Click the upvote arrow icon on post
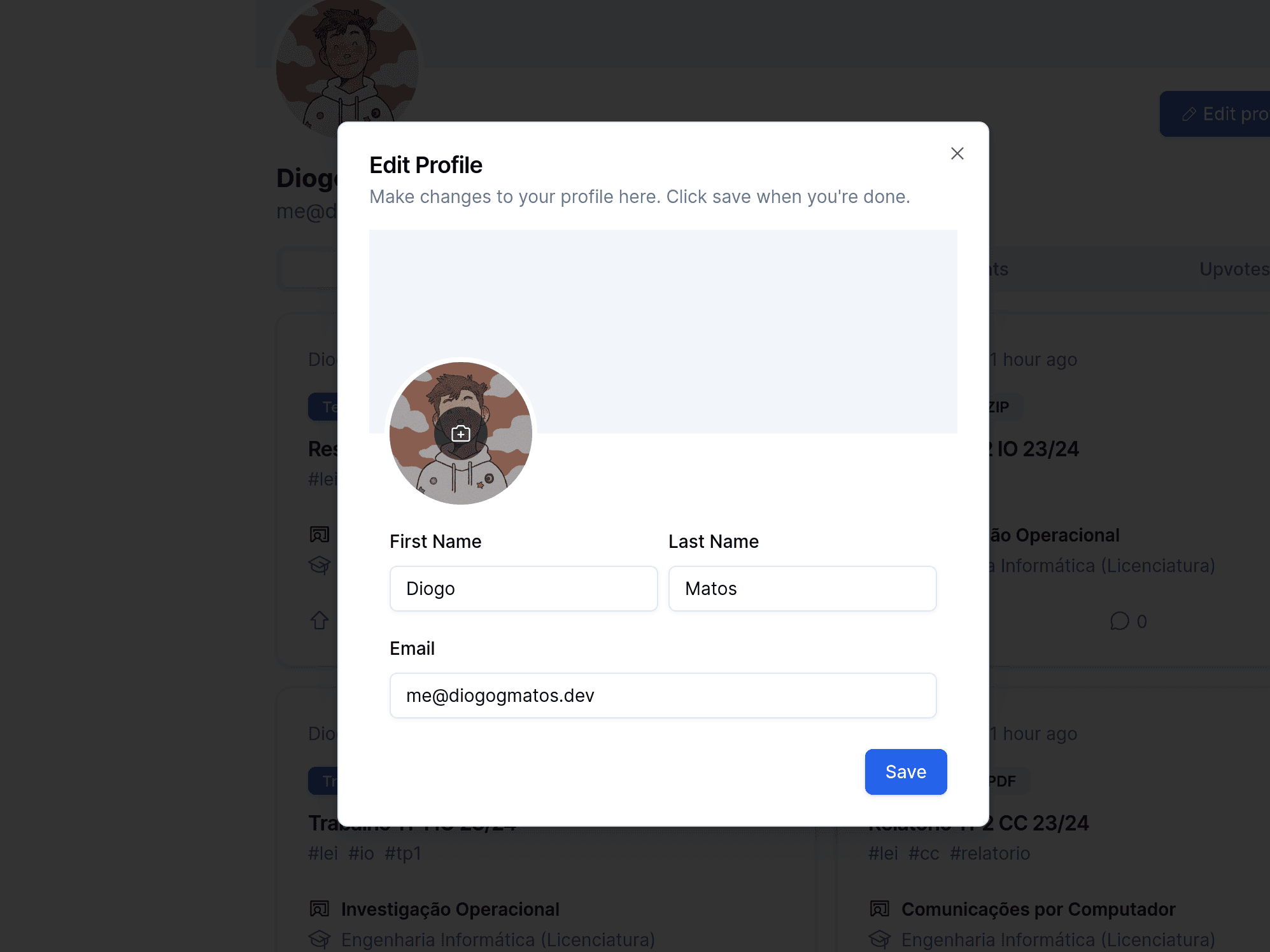This screenshot has height=952, width=1270. pyautogui.click(x=320, y=620)
